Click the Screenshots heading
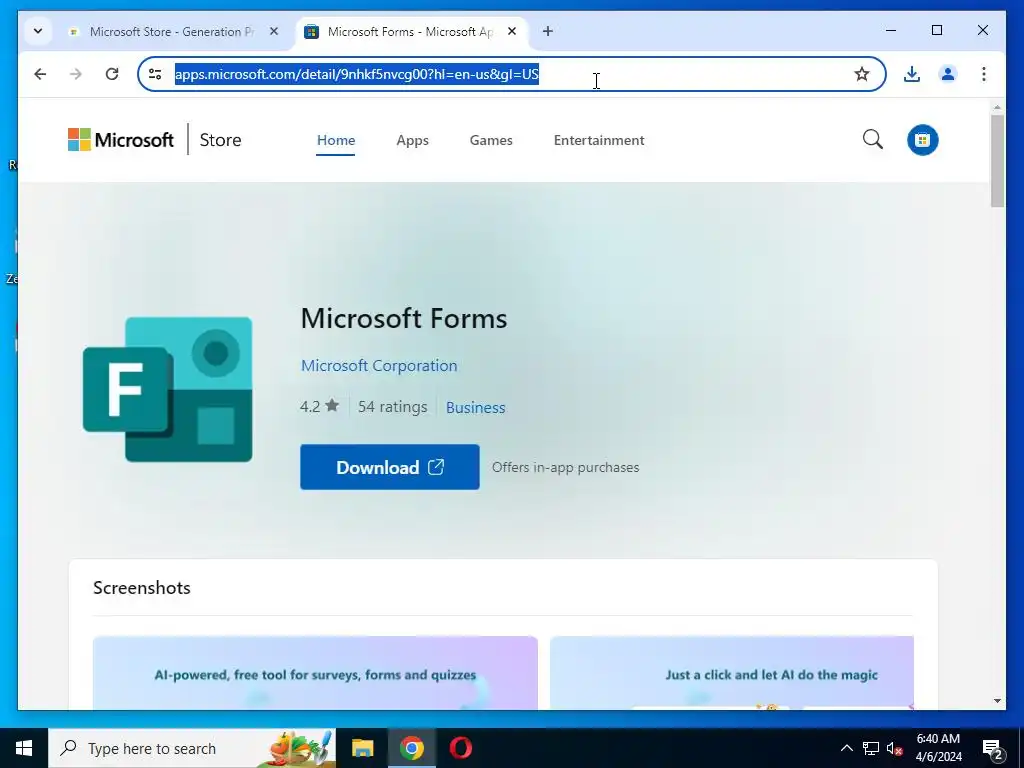 [142, 587]
